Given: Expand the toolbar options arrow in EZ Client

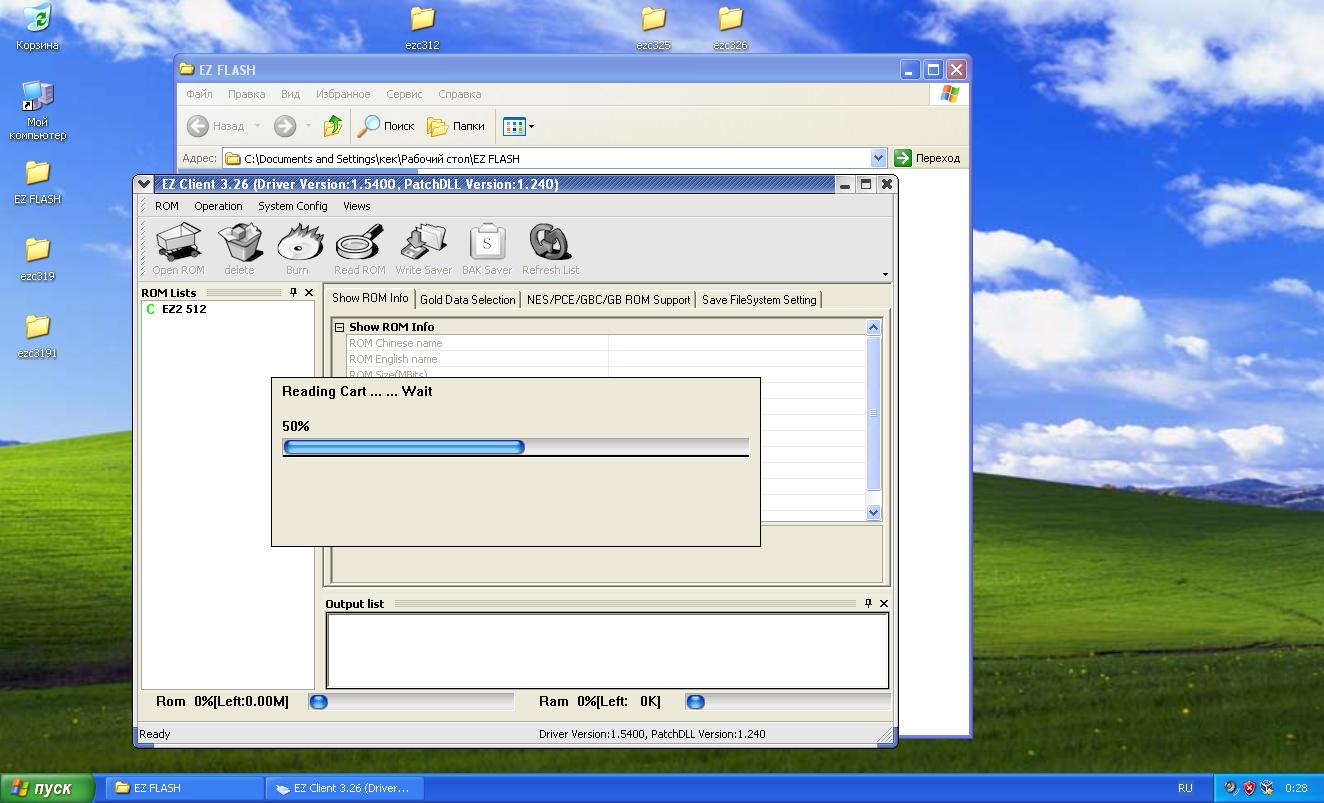Looking at the screenshot, I should coord(885,274).
